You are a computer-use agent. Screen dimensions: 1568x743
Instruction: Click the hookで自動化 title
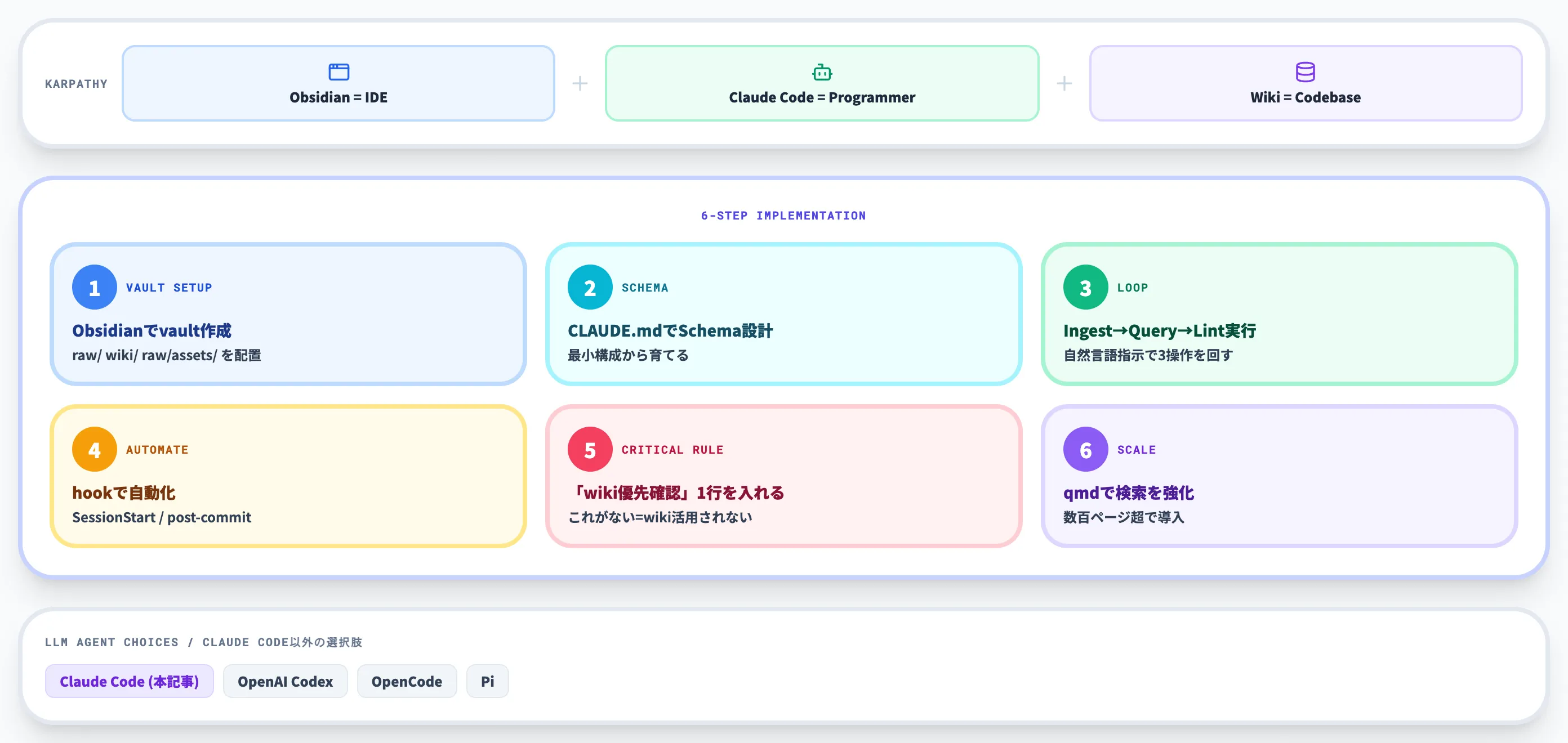123,493
